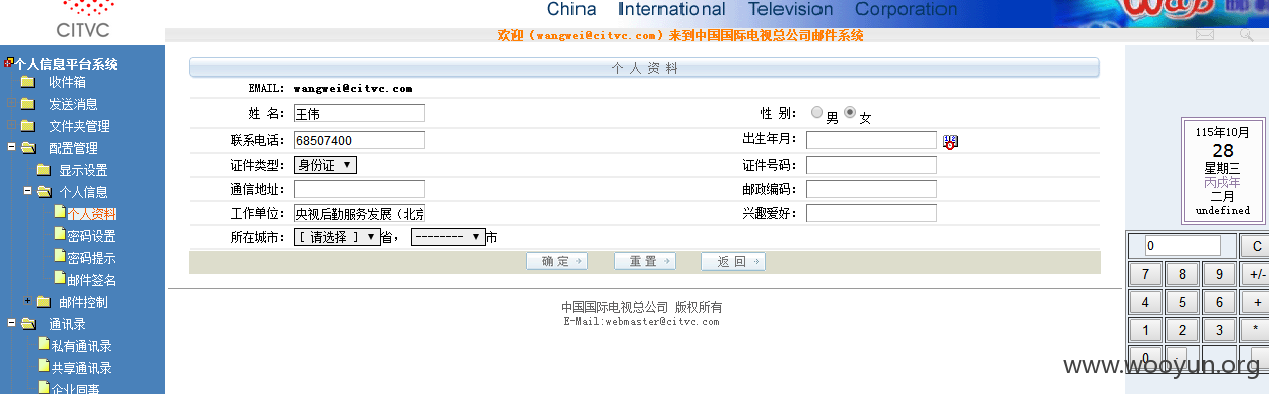Click calculator digit 5 button
The image size is (1269, 394).
(1182, 302)
